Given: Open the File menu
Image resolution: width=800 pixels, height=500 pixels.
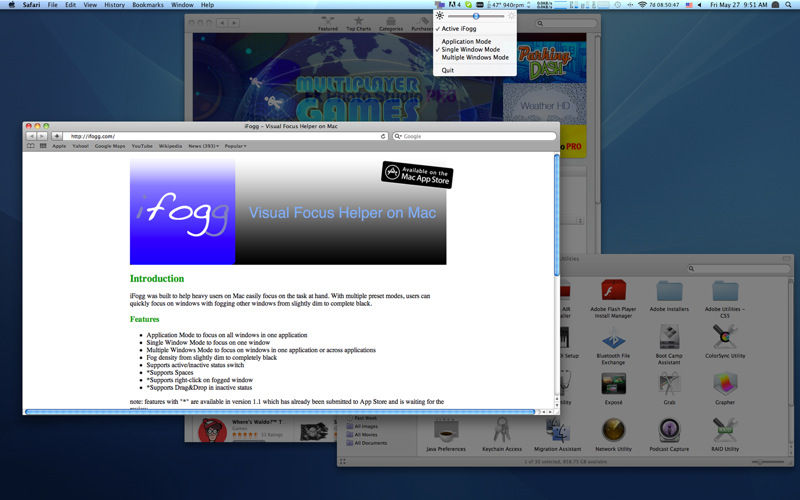Looking at the screenshot, I should click(x=53, y=5).
